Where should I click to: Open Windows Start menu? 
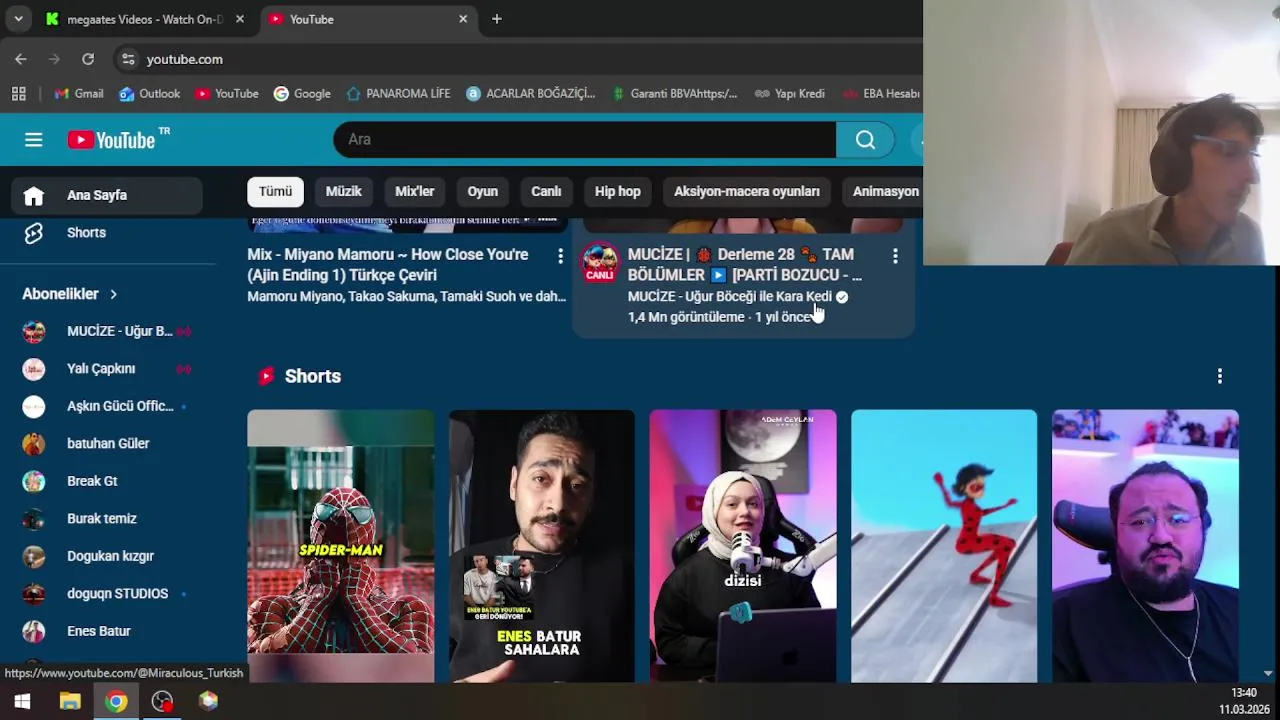coord(22,701)
